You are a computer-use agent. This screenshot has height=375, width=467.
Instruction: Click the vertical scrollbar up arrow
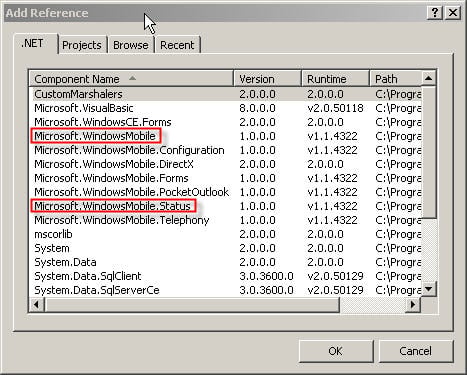428,79
